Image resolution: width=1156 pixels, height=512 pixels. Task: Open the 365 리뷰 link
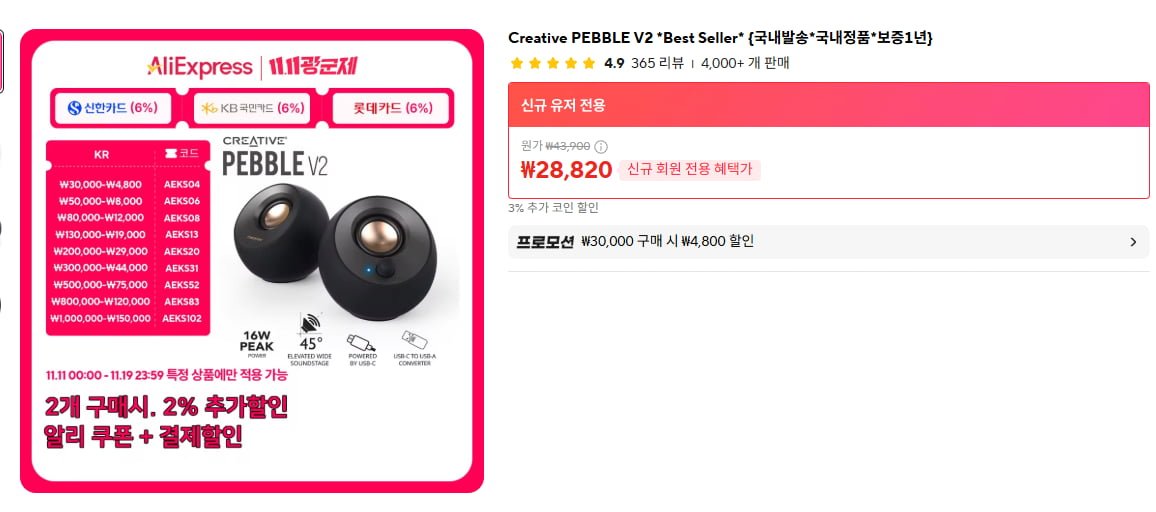pyautogui.click(x=657, y=63)
